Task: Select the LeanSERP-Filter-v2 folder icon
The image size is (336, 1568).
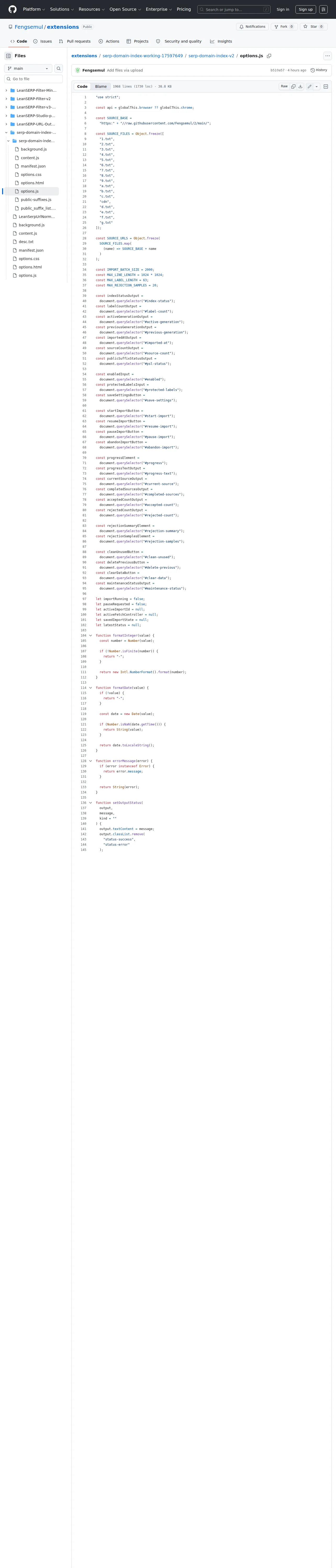Action: click(x=12, y=99)
